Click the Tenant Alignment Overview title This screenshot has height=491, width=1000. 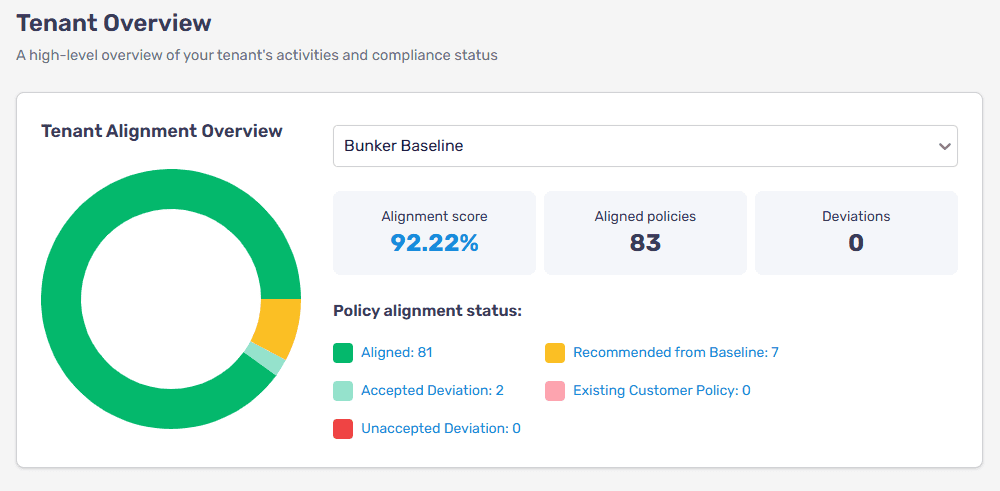tap(162, 131)
